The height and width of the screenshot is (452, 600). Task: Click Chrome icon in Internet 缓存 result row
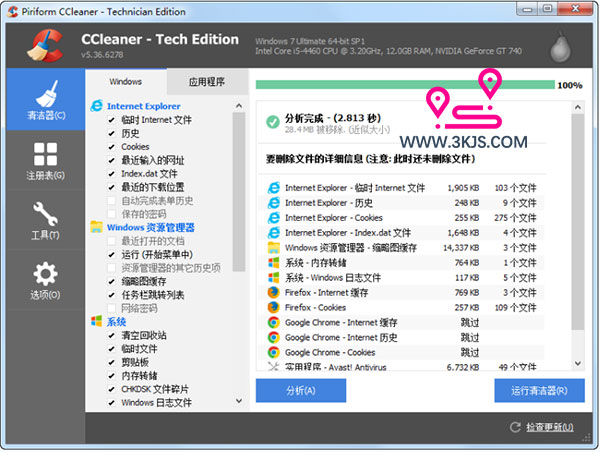tap(274, 322)
